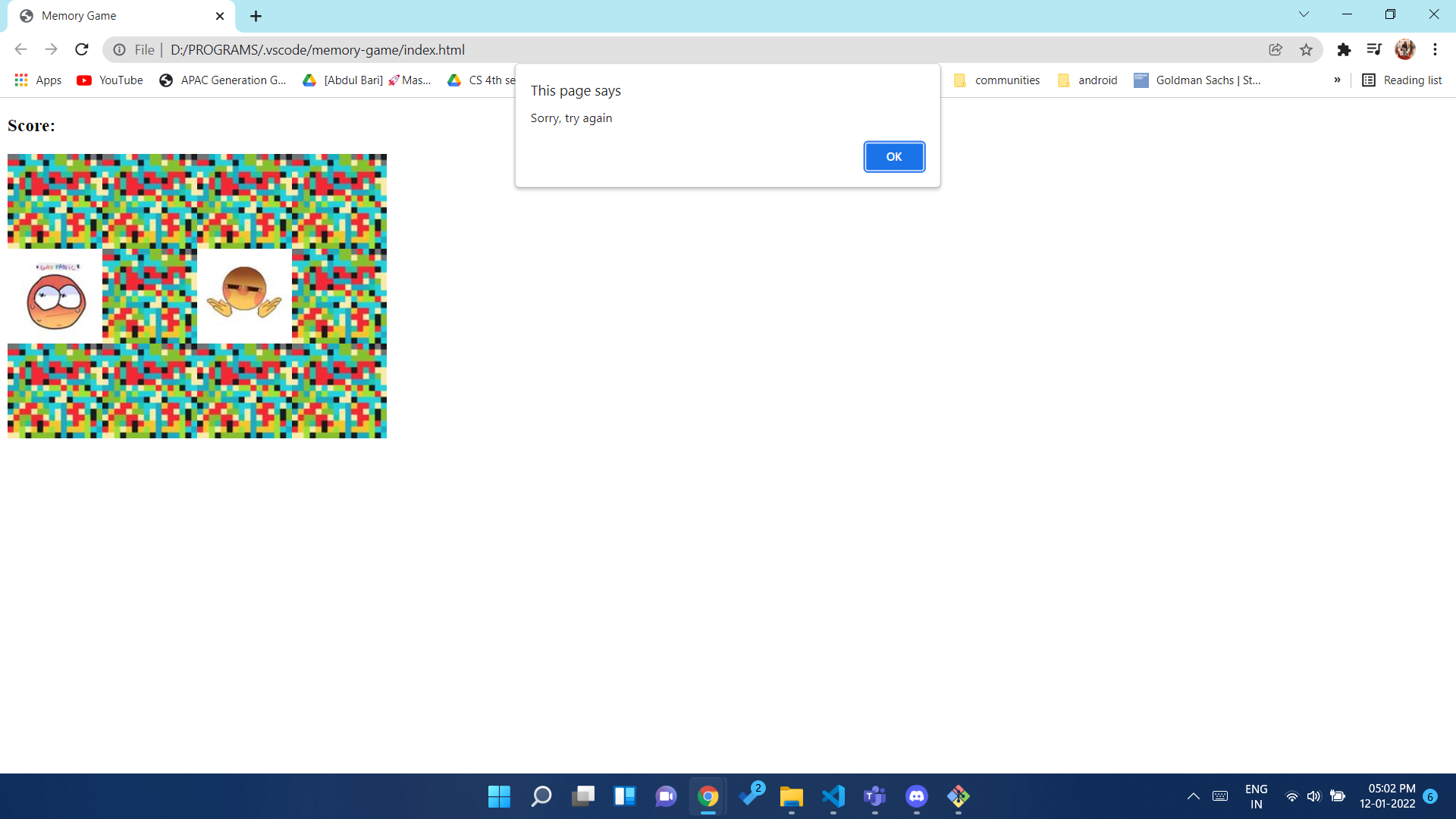Open the Chrome three-dot menu
The image size is (1456, 819).
[x=1435, y=50]
